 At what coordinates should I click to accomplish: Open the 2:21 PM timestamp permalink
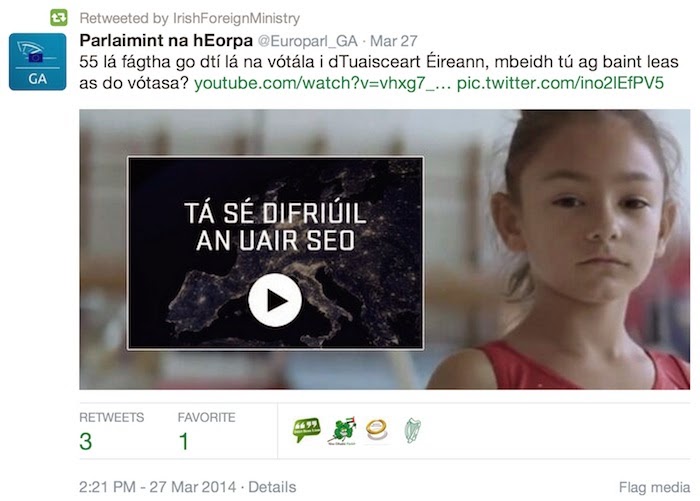[158, 487]
